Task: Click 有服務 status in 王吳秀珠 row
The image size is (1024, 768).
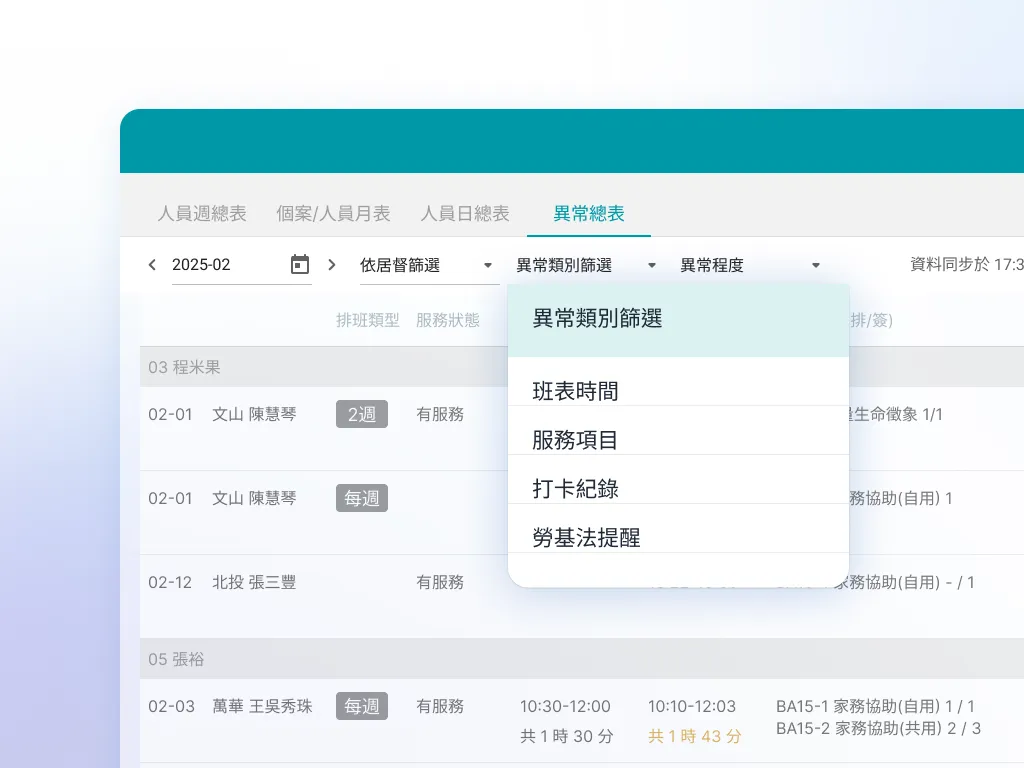Action: (440, 706)
